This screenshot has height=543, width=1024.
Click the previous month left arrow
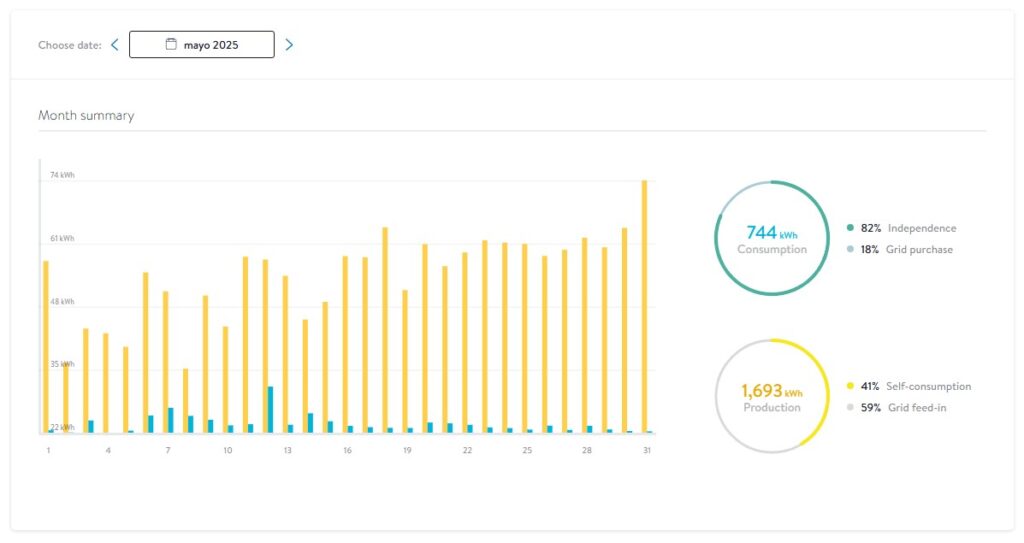point(115,45)
